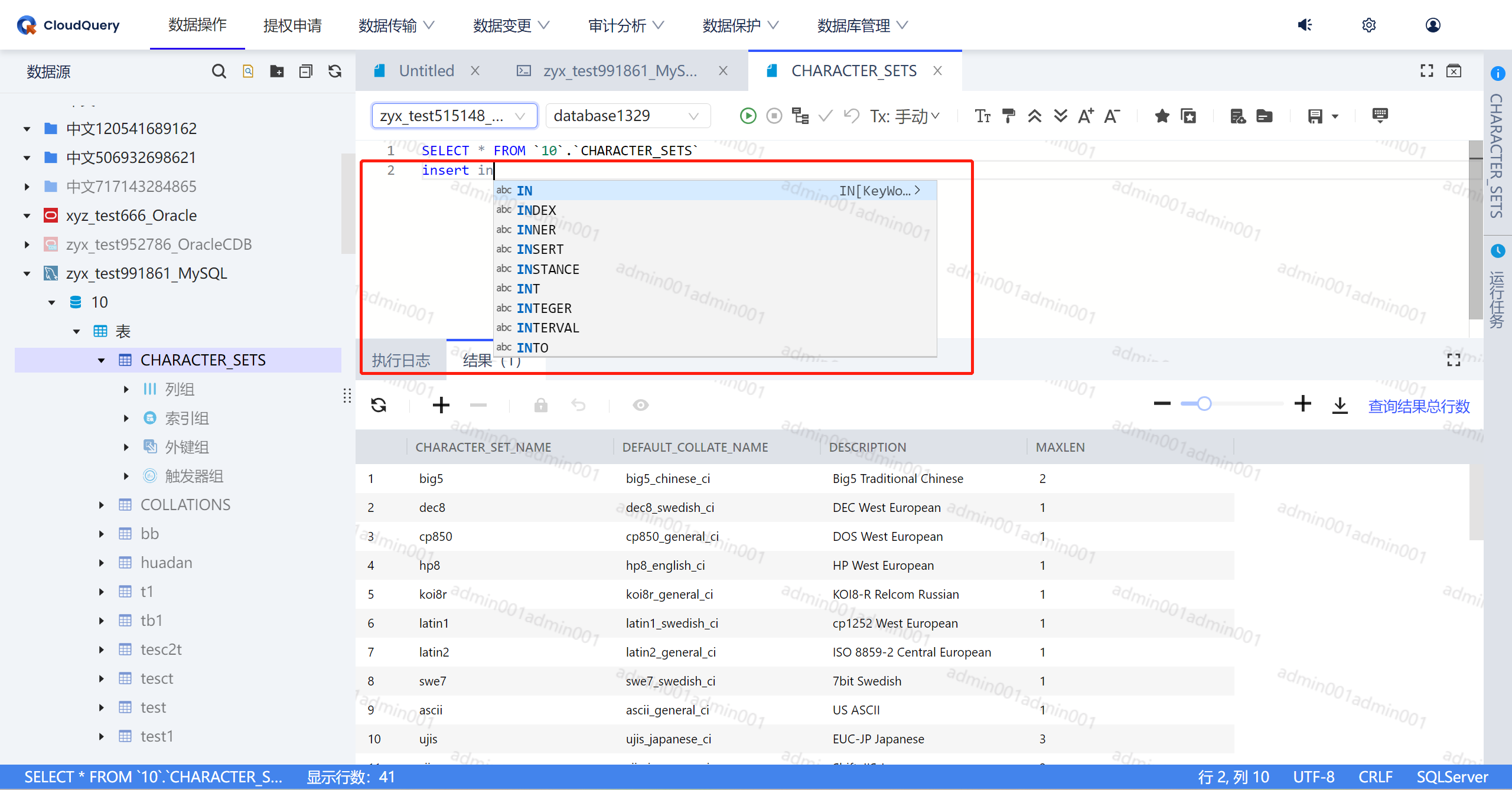Screen dimensions: 1512x790
Task: Click 查询结果总行数 link
Action: [1419, 406]
